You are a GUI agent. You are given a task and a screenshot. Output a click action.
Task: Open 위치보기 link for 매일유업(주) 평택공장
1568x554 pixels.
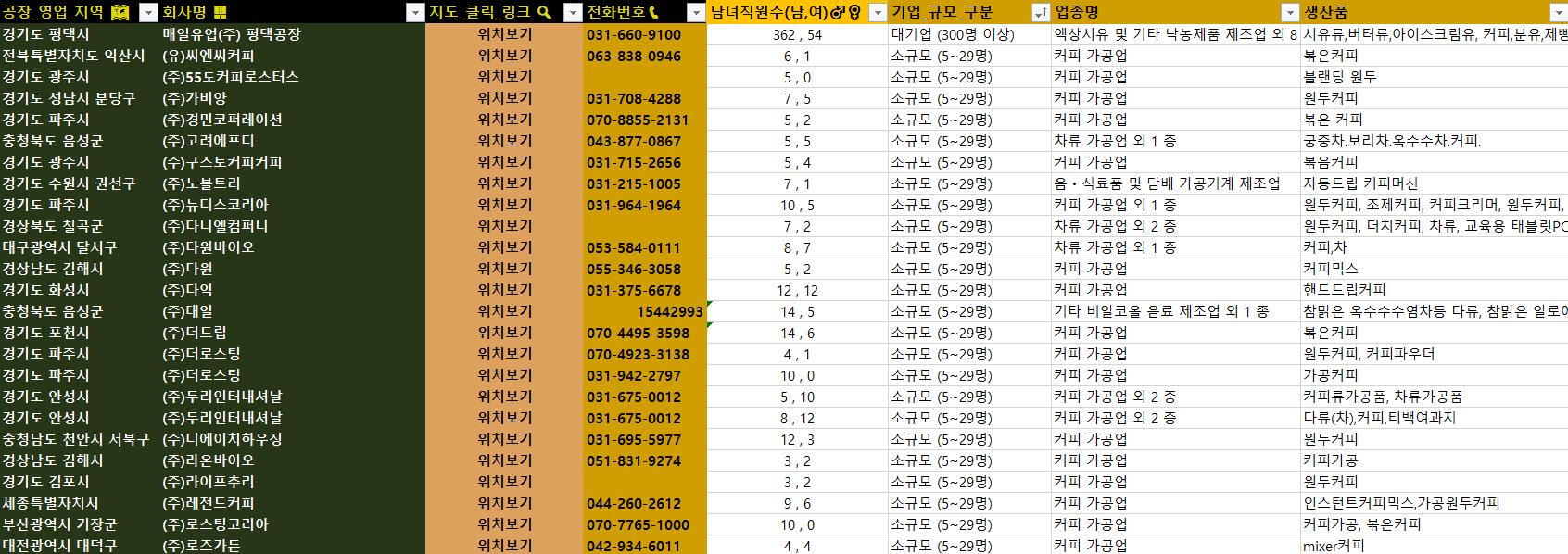(504, 34)
